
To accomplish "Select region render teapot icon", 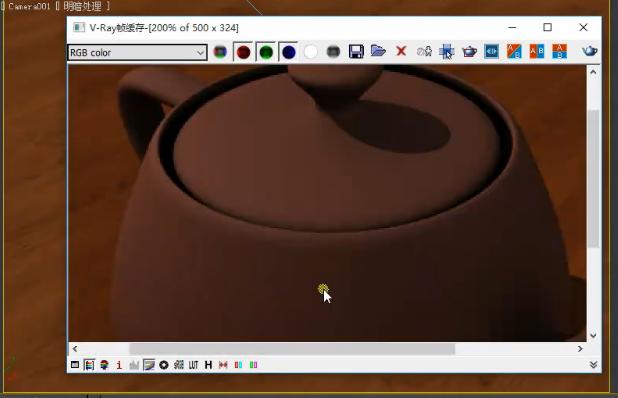I will click(469, 52).
